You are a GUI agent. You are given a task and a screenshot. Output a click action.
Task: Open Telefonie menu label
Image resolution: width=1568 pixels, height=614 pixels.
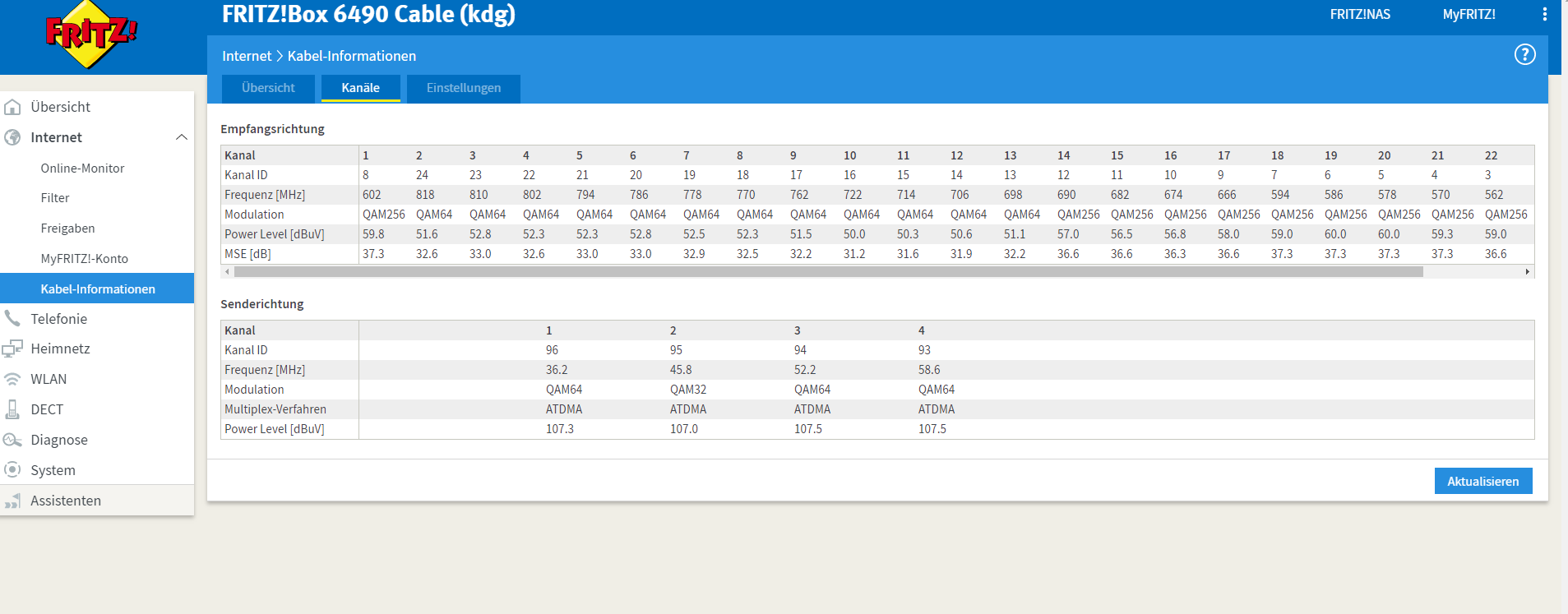pyautogui.click(x=58, y=319)
